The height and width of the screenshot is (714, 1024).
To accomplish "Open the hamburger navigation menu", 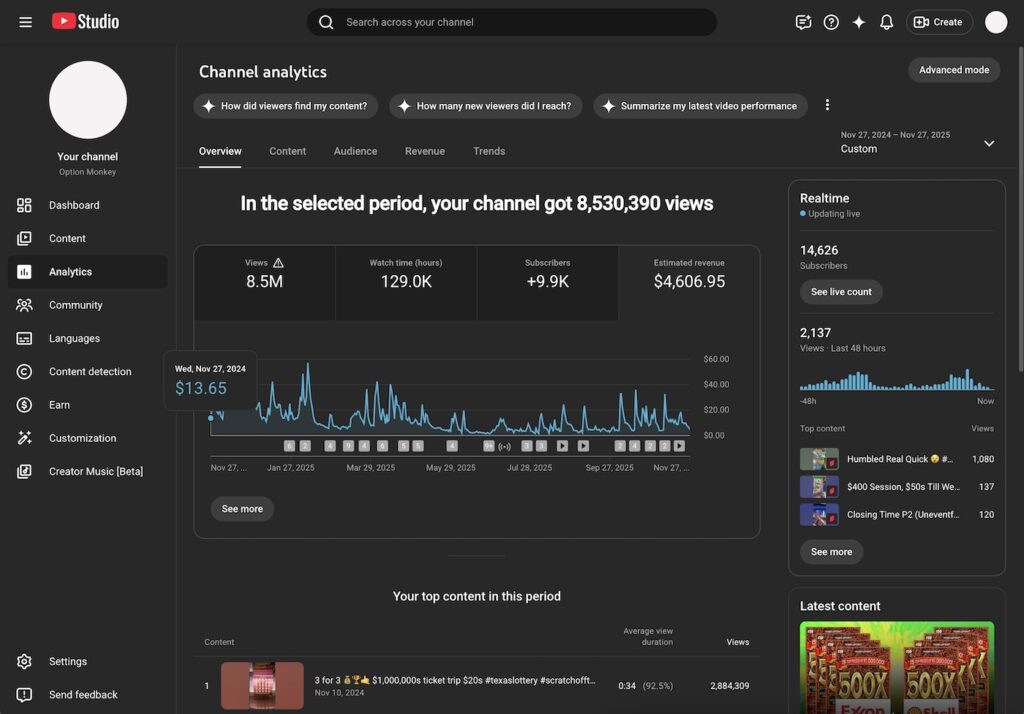I will coord(25,22).
